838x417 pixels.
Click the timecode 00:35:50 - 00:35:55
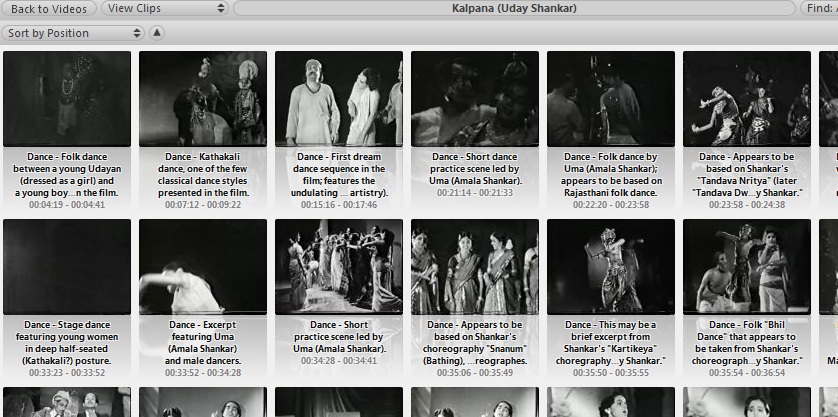pos(611,373)
